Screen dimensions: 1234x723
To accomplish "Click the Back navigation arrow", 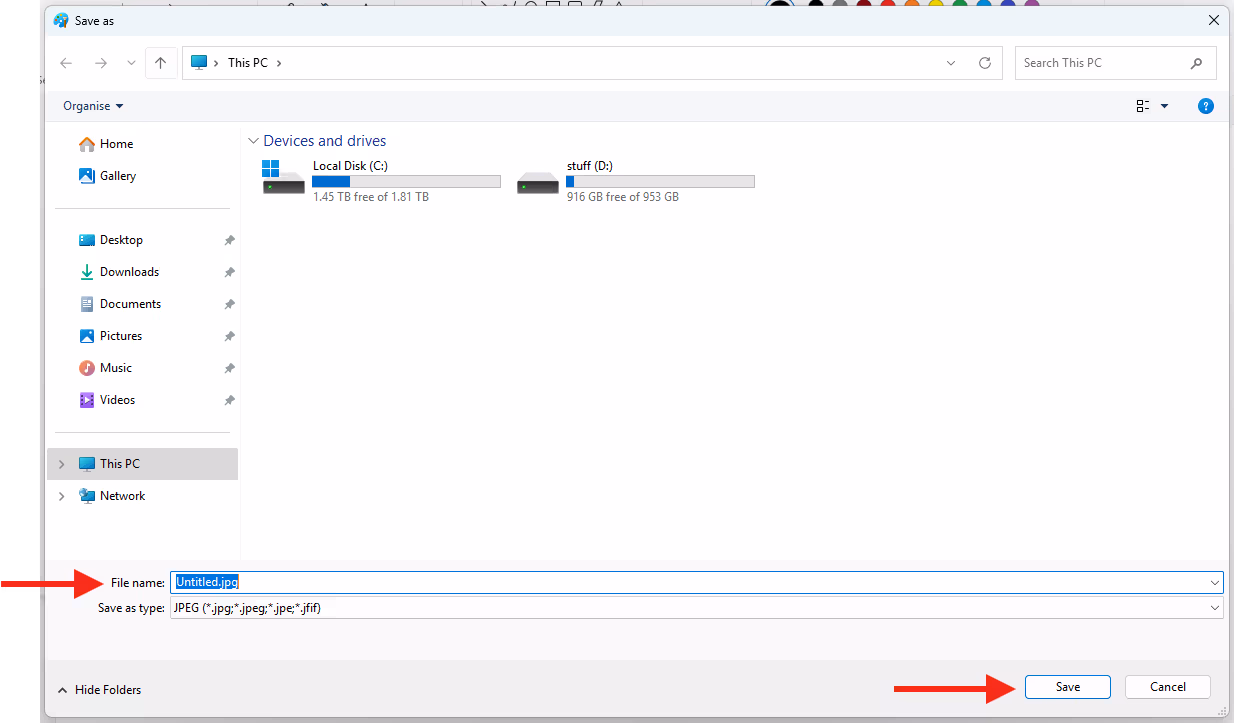I will point(66,63).
